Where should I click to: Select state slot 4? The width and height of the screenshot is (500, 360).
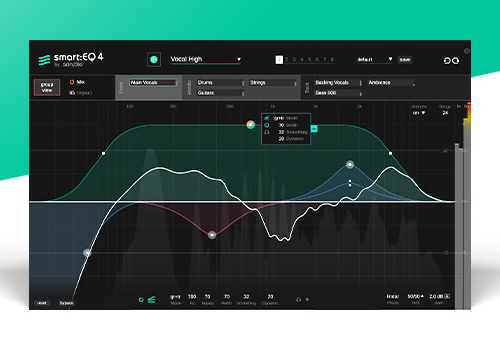click(302, 60)
